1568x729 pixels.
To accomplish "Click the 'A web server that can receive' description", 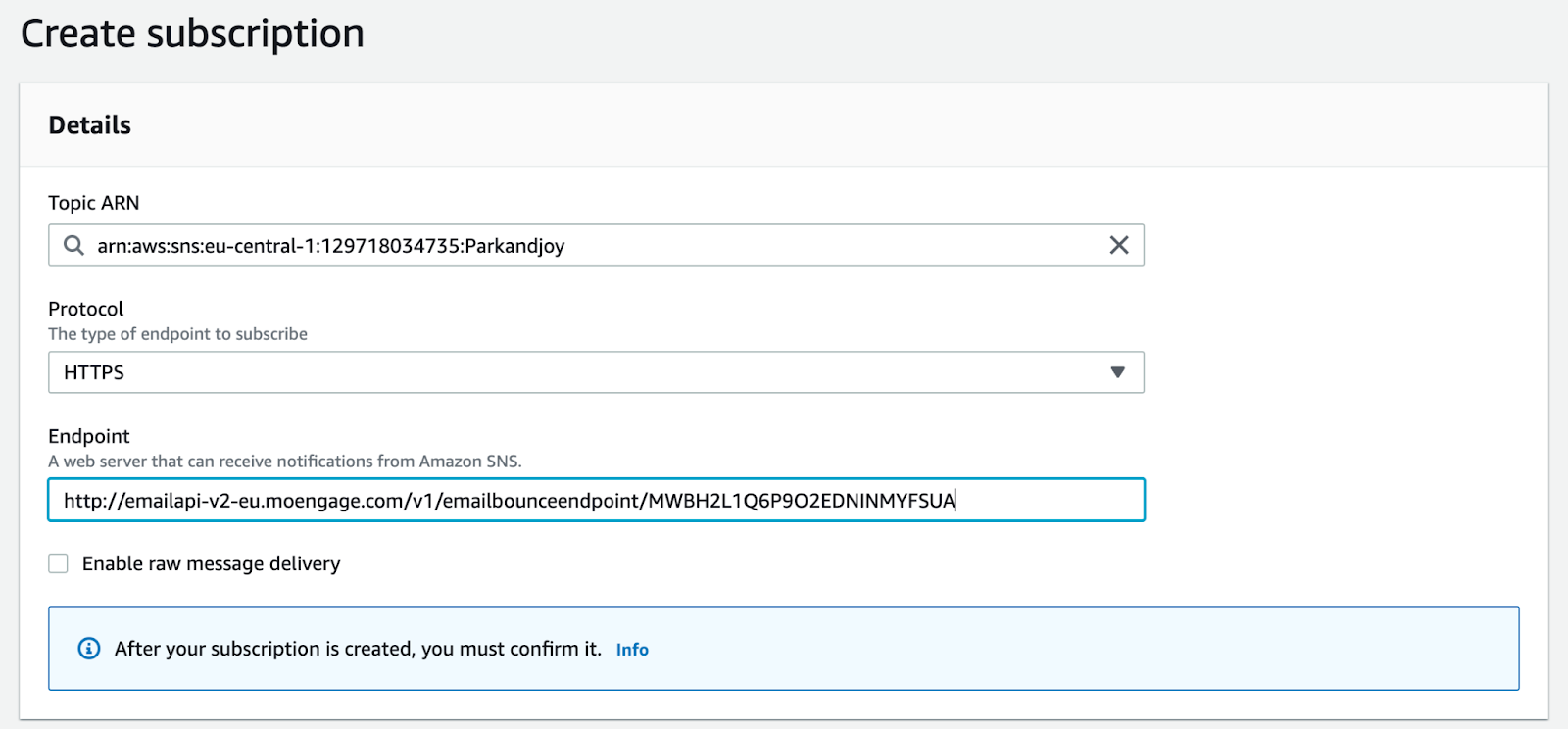I will [x=284, y=462].
